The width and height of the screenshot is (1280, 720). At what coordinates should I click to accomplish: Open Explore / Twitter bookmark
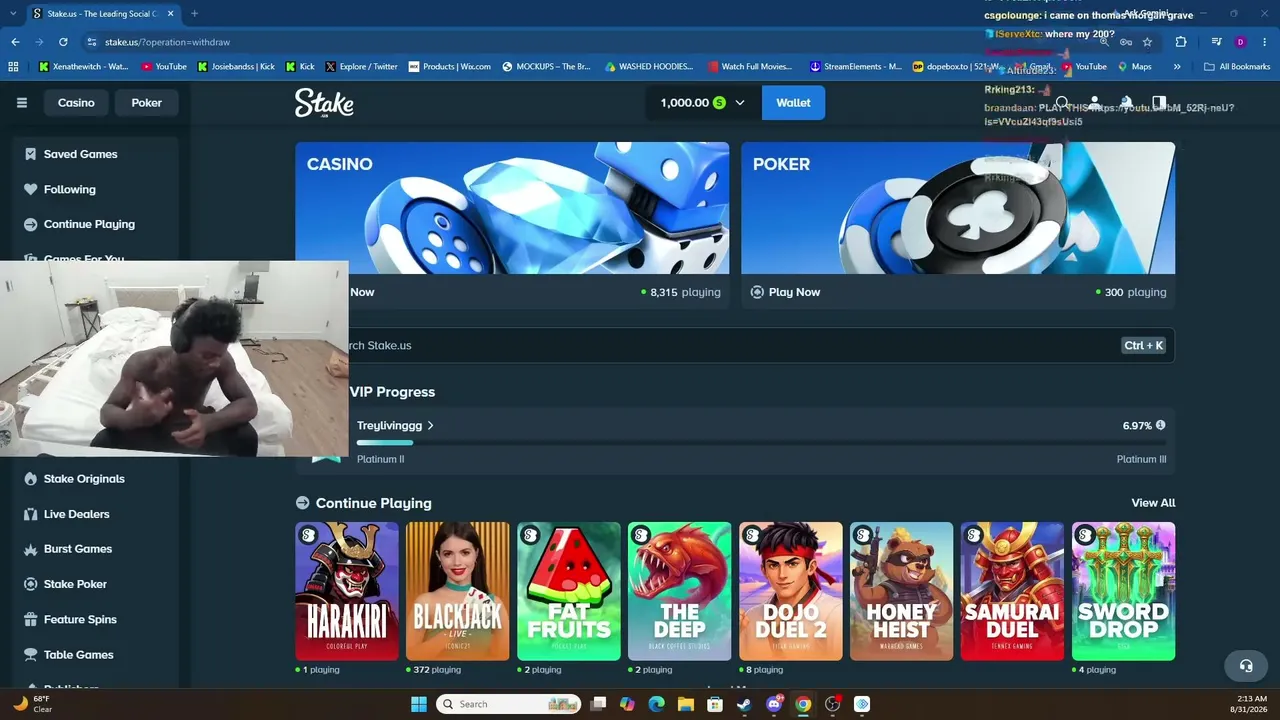(x=361, y=67)
